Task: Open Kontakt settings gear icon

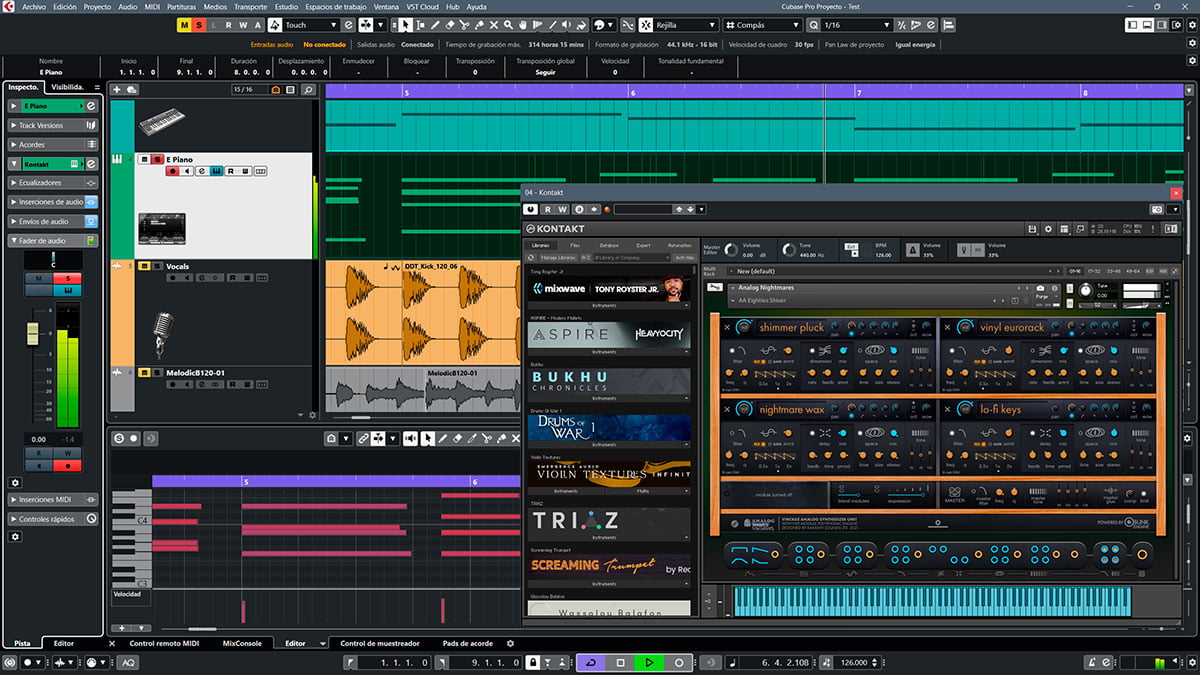Action: 1048,229
